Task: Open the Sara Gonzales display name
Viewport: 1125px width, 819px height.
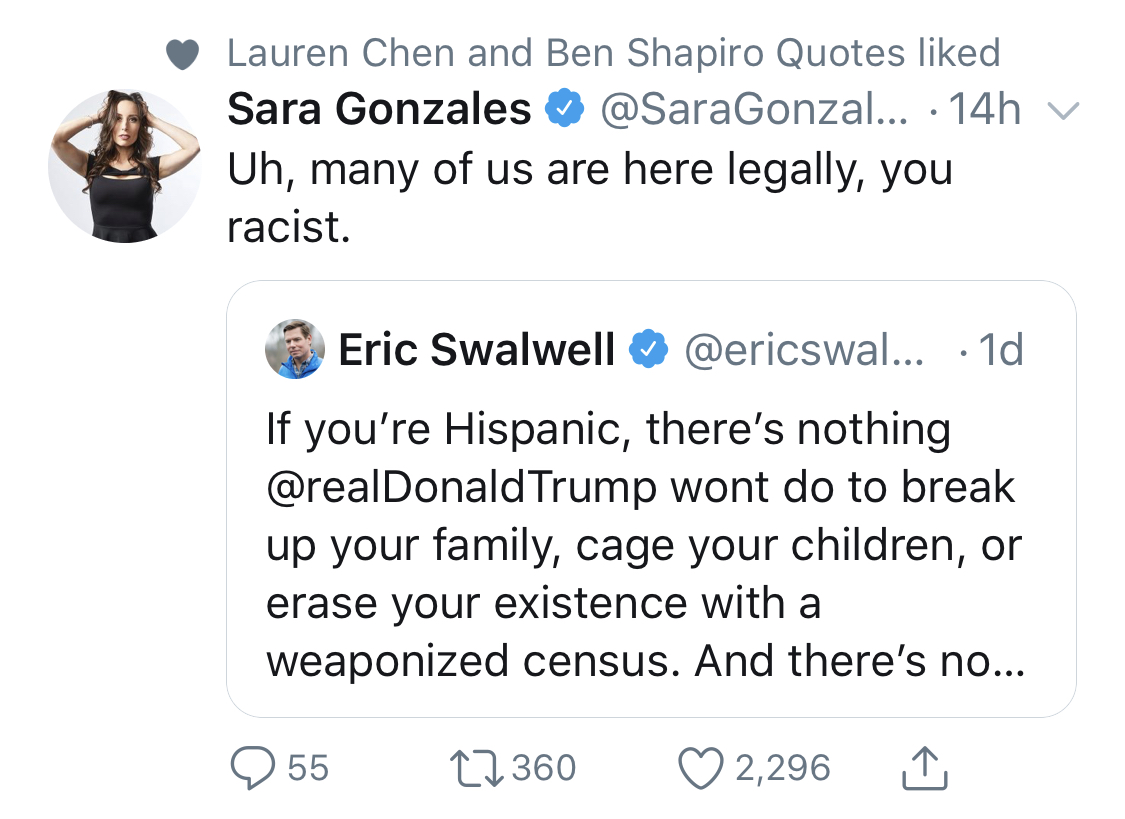Action: click(x=379, y=109)
